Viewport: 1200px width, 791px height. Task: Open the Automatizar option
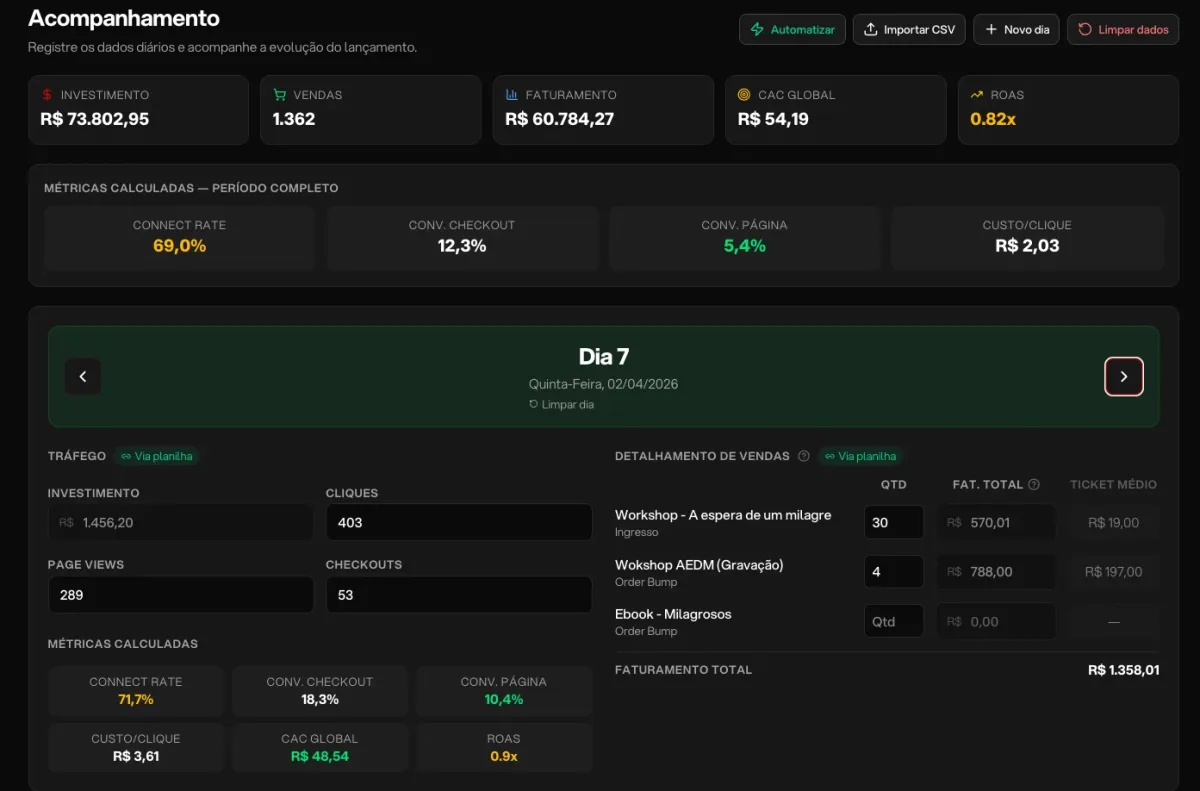pos(792,30)
